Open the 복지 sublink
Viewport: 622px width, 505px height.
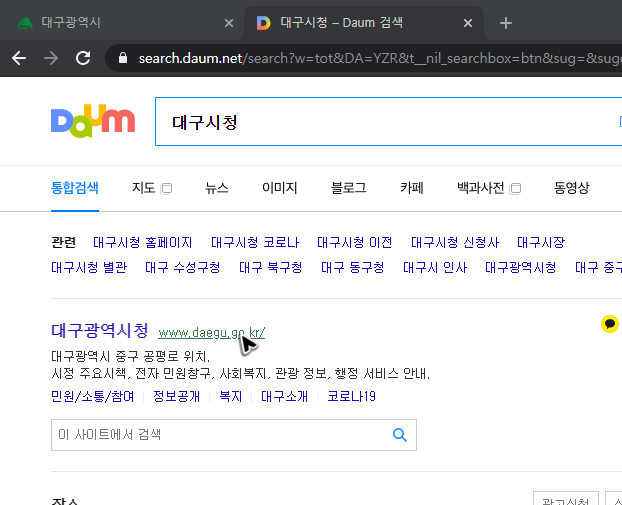pos(230,396)
